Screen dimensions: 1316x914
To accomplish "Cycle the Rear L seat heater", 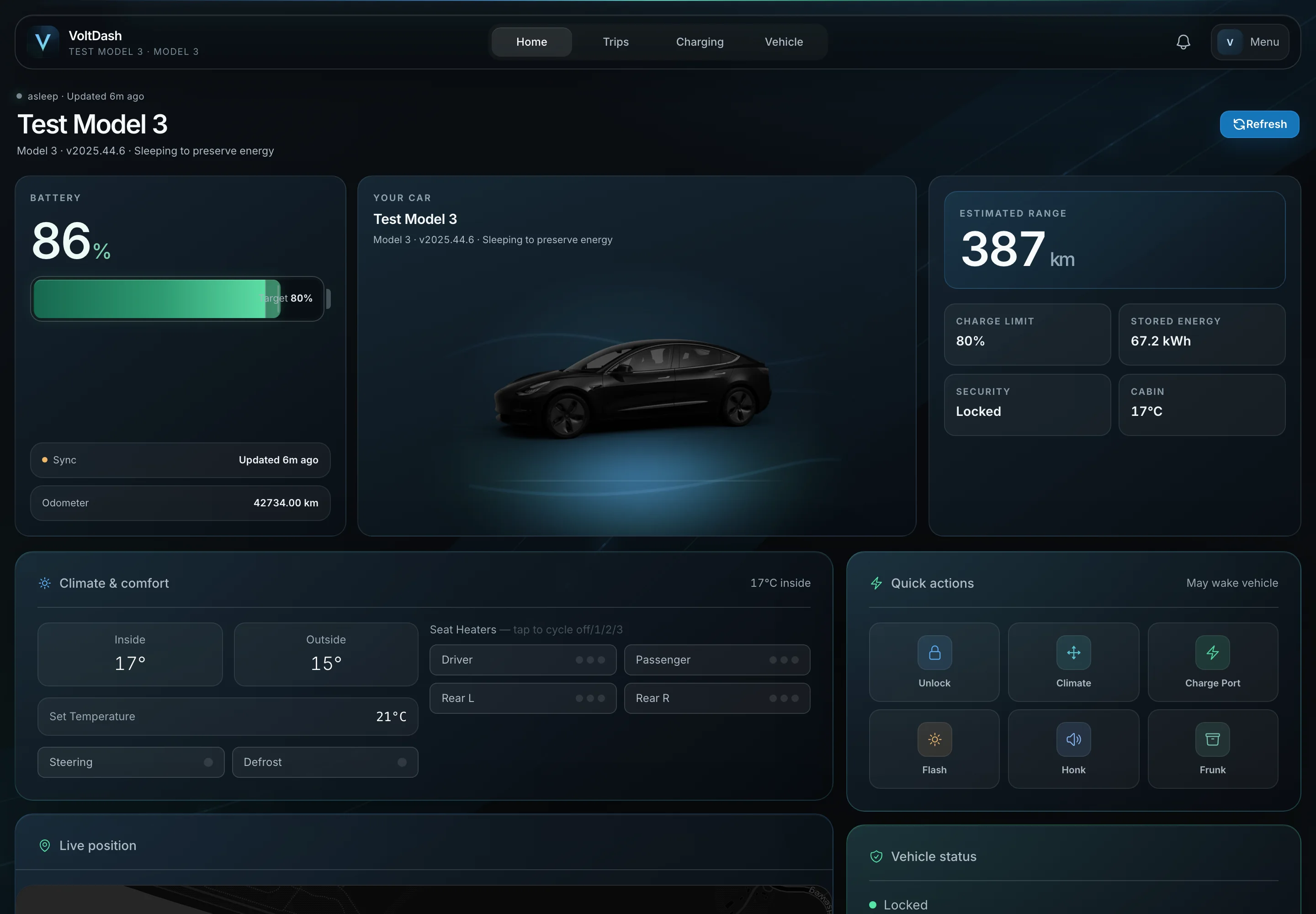I will click(523, 698).
